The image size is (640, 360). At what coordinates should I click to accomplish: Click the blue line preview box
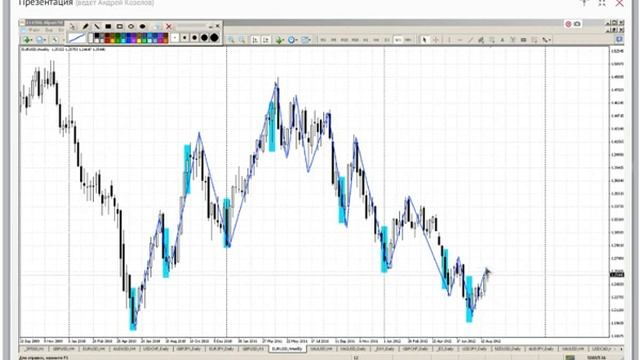[x=77, y=38]
